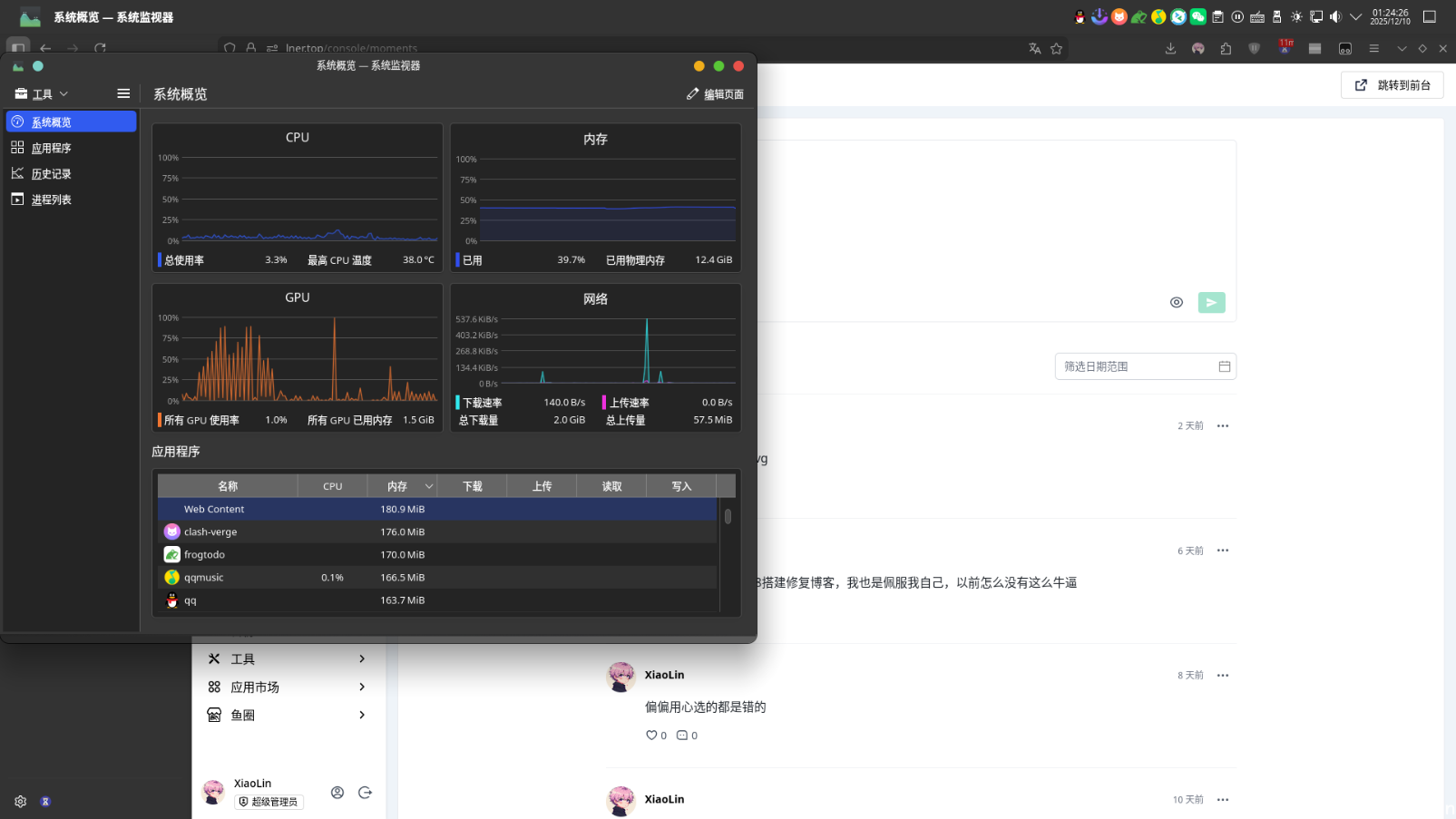Click the green send button
This screenshot has height=819, width=1456.
[1211, 303]
